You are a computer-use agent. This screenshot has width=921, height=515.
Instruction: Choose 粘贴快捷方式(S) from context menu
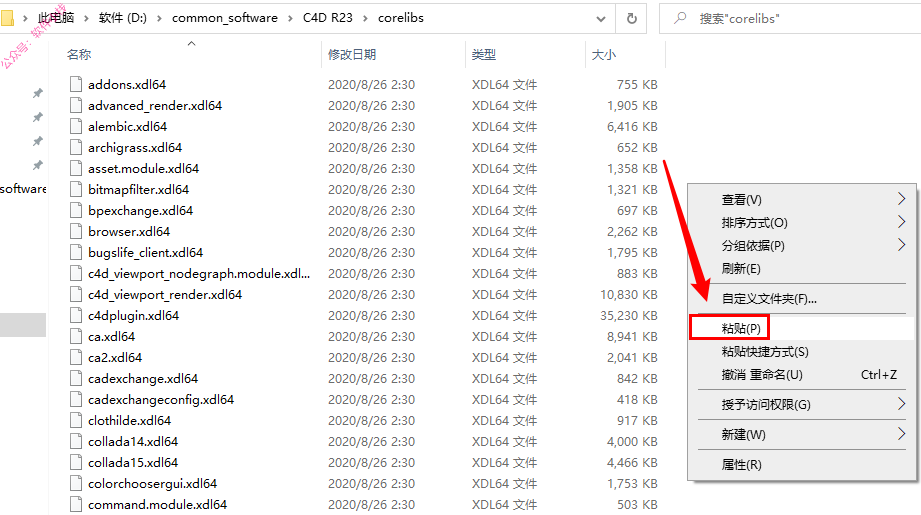pyautogui.click(x=802, y=351)
